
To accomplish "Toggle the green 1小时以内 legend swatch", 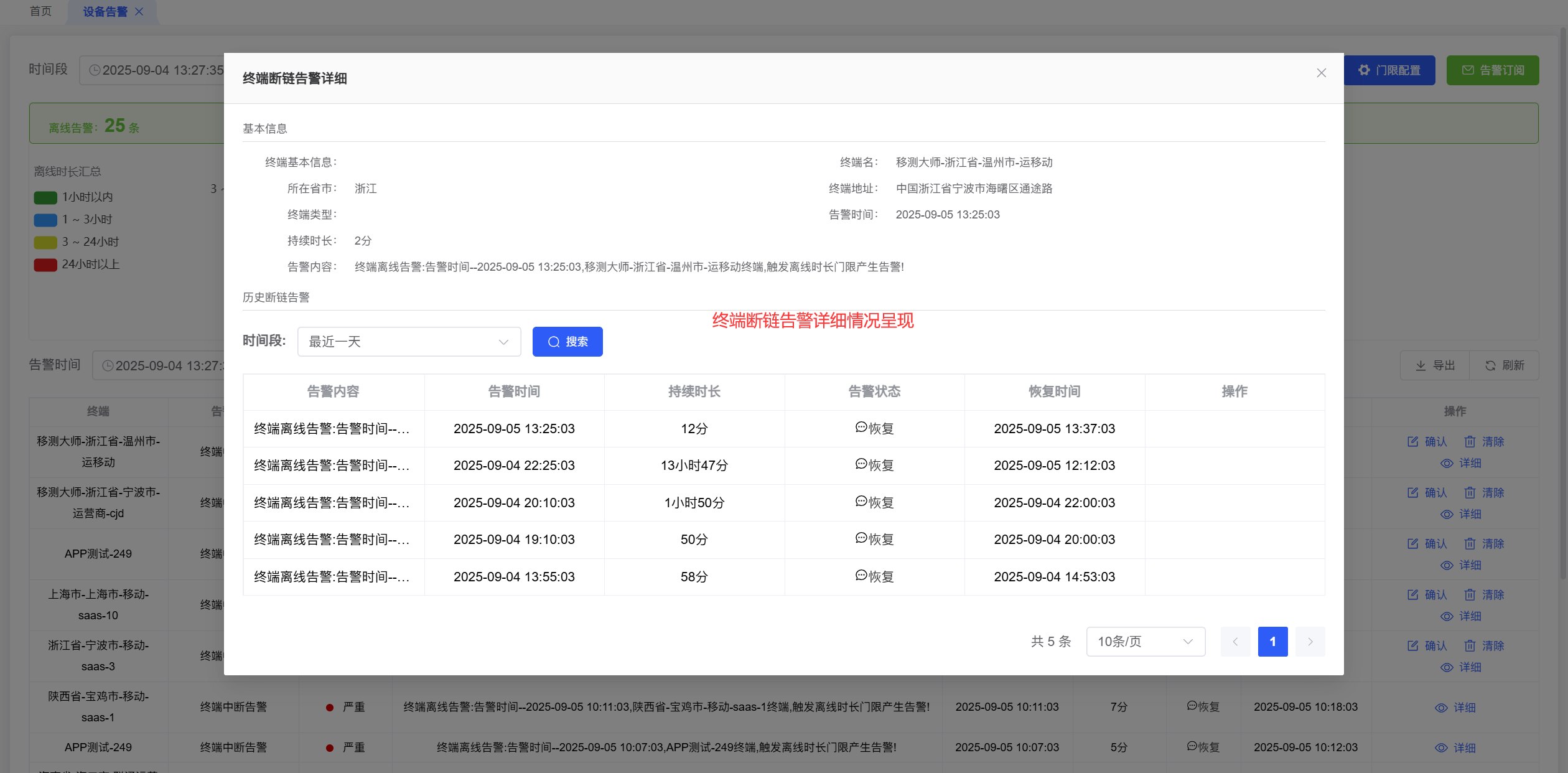I will (45, 197).
